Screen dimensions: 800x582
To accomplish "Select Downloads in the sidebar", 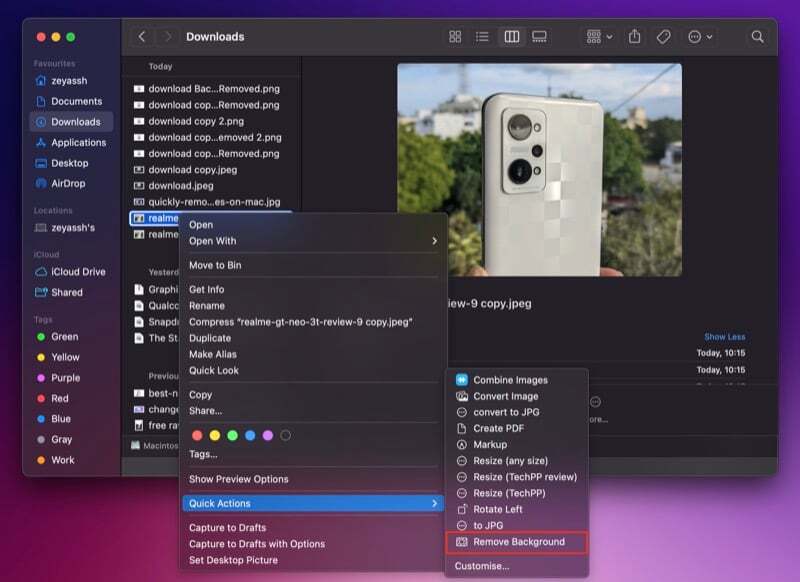I will pyautogui.click(x=71, y=122).
